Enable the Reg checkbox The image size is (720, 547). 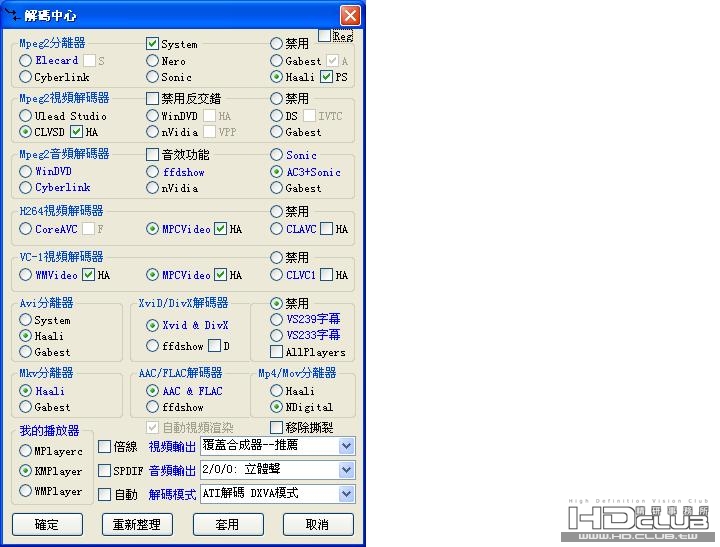(x=324, y=35)
